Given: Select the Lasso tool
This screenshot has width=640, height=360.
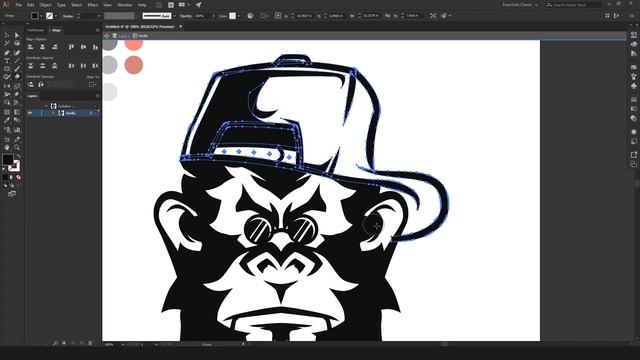Looking at the screenshot, I should click(x=17, y=43).
